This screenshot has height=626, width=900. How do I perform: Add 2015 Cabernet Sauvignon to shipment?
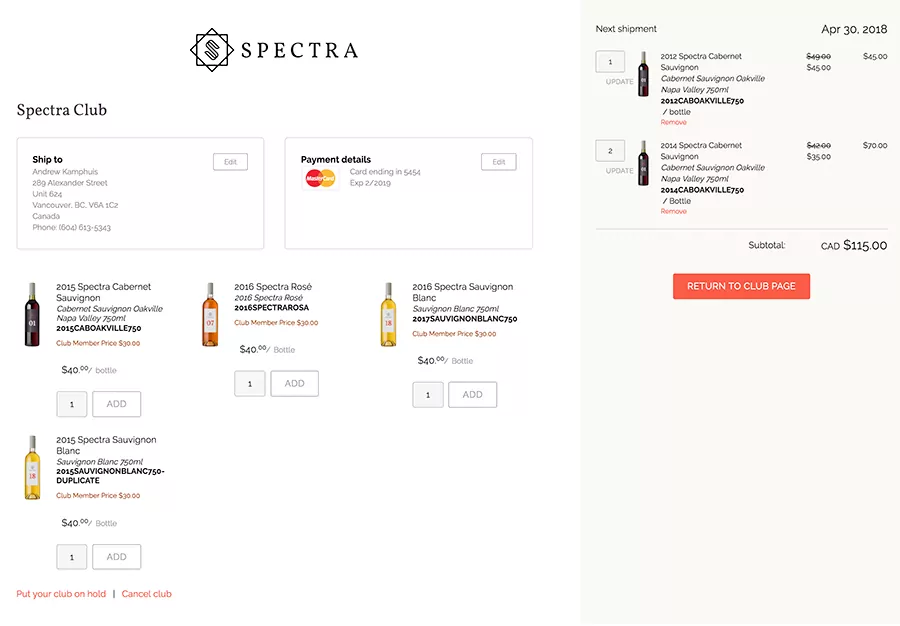(x=116, y=404)
